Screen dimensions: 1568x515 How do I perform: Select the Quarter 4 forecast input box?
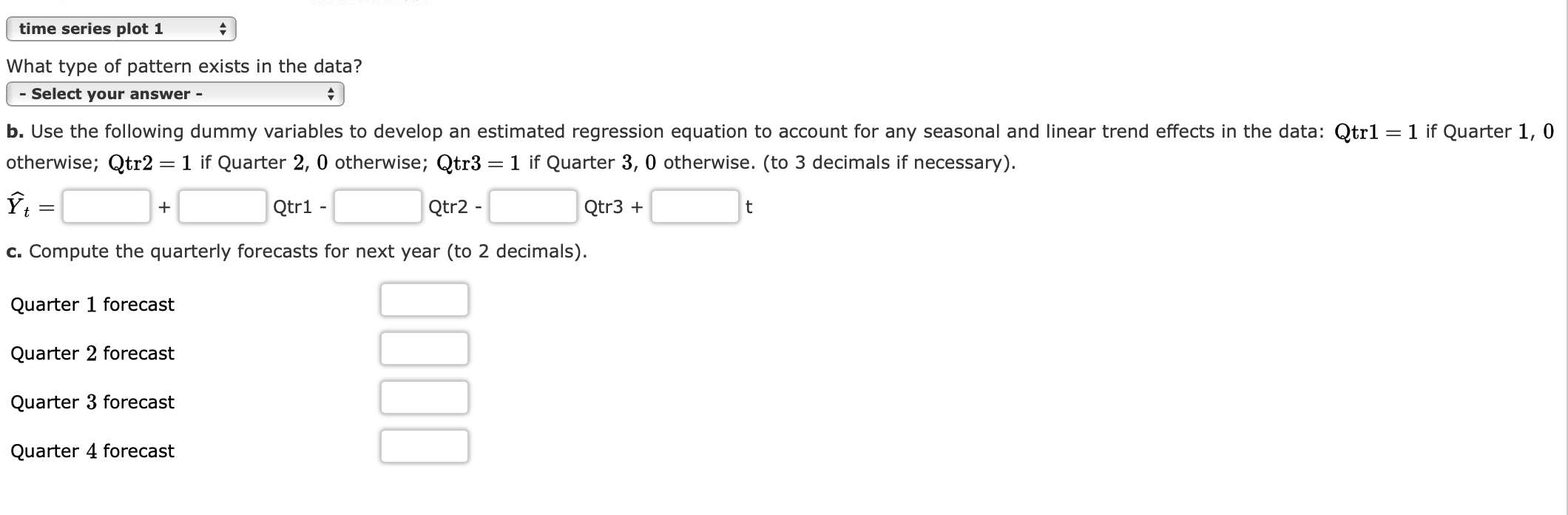point(424,445)
